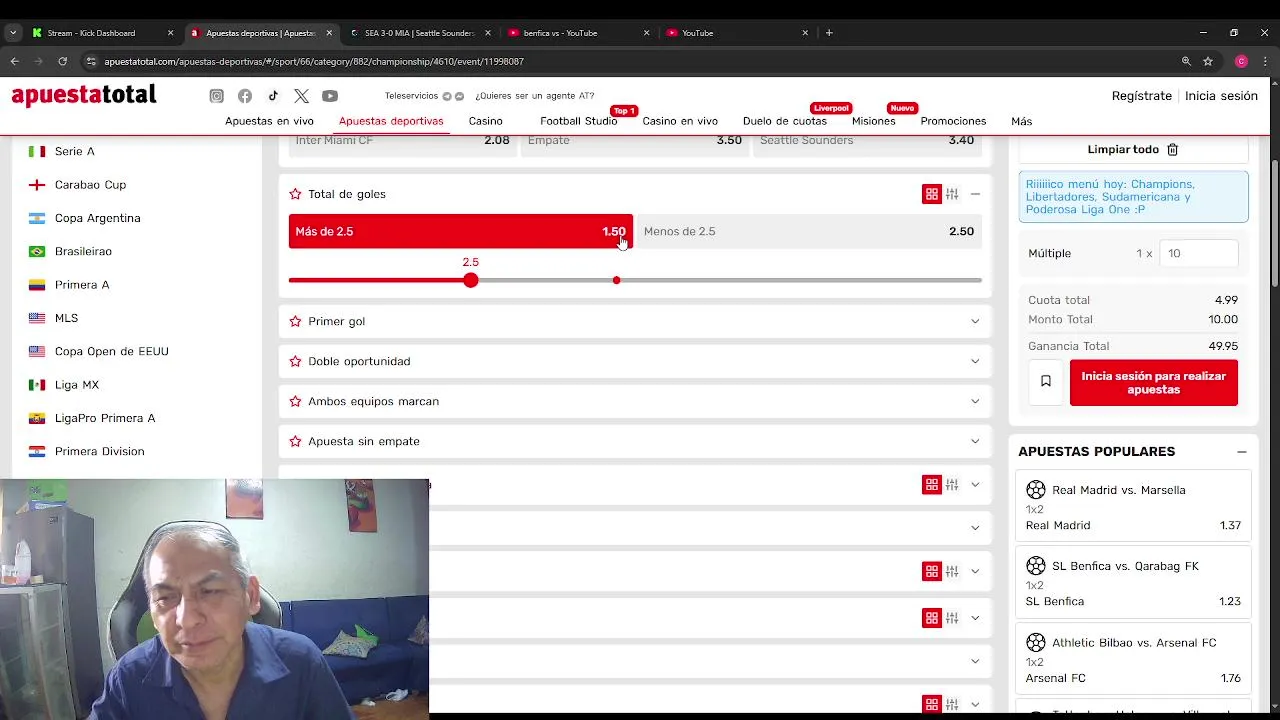Click the apuestatotal logo
Image resolution: width=1280 pixels, height=720 pixels.
pyautogui.click(x=84, y=95)
